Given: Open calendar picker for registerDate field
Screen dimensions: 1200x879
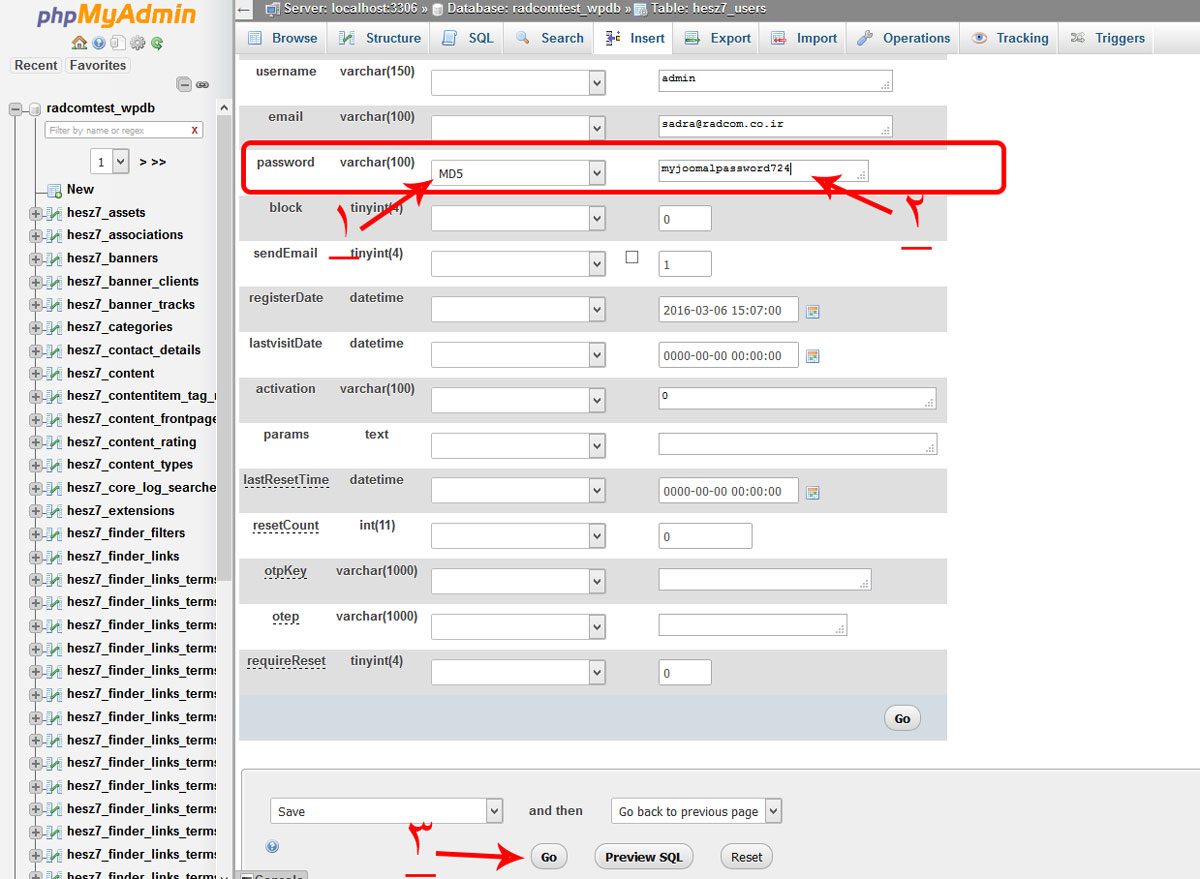Looking at the screenshot, I should pyautogui.click(x=813, y=311).
